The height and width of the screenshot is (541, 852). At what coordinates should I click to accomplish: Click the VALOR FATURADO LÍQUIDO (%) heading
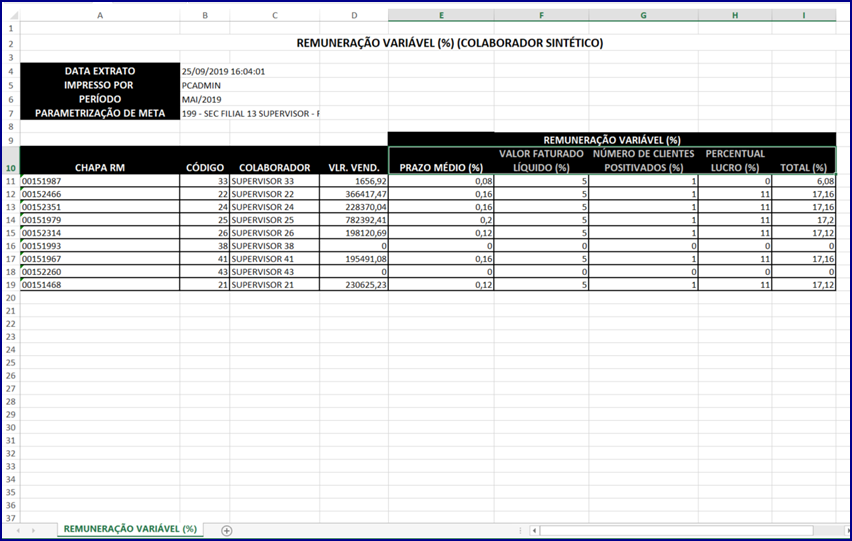(x=541, y=161)
